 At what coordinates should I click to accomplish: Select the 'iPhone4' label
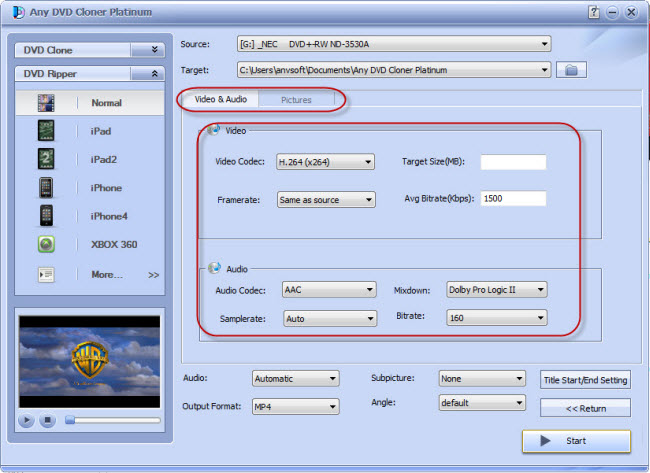[x=109, y=216]
